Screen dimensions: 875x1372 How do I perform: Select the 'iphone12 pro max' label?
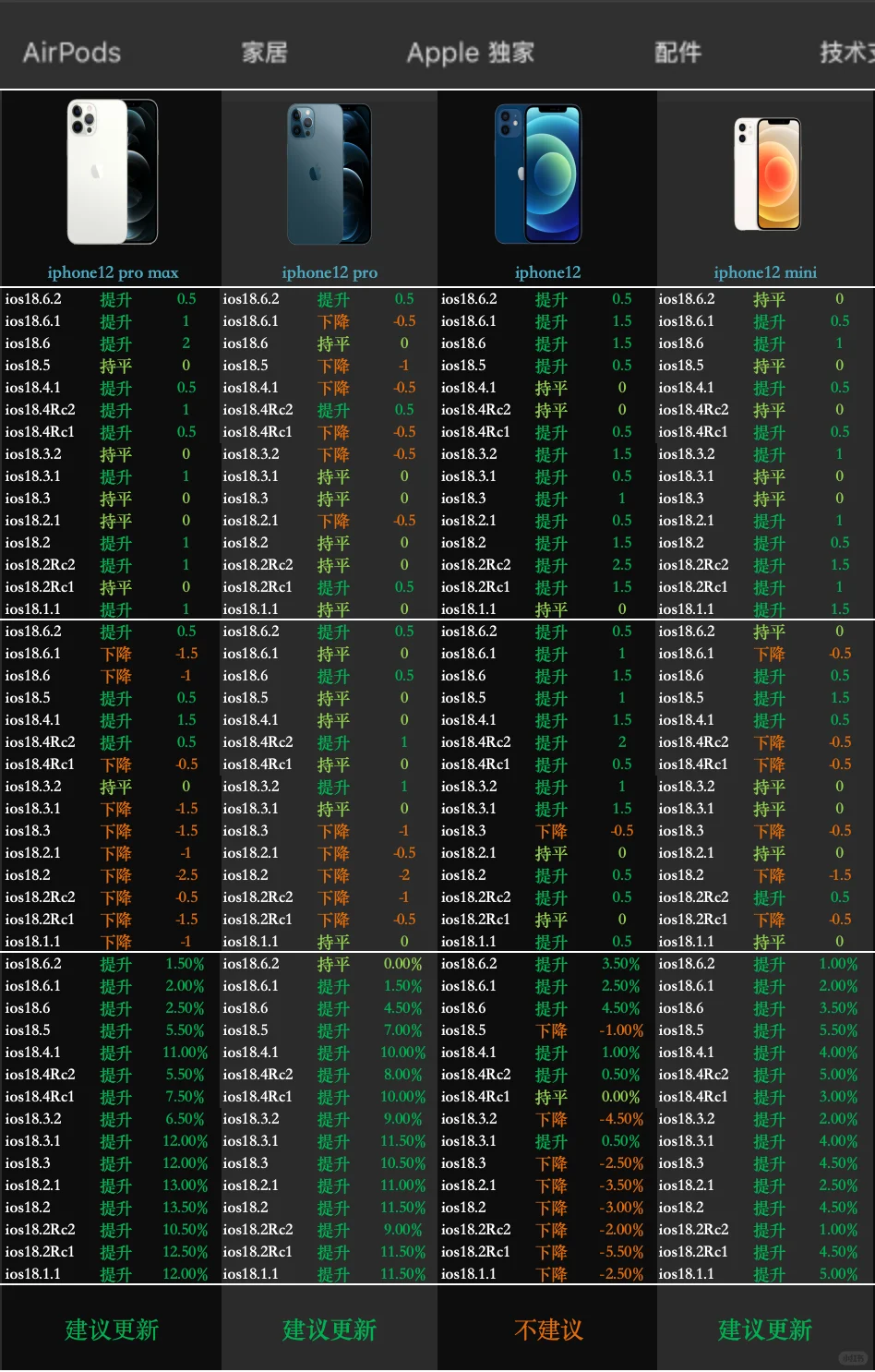point(113,272)
